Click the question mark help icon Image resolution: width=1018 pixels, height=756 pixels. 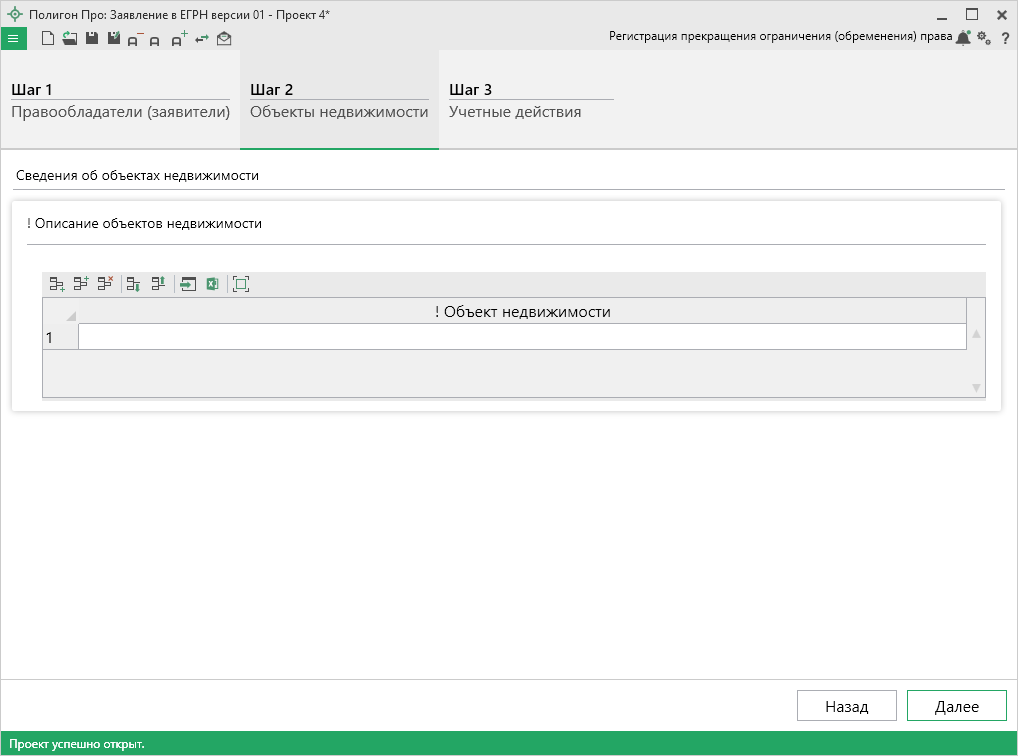pyautogui.click(x=1005, y=38)
